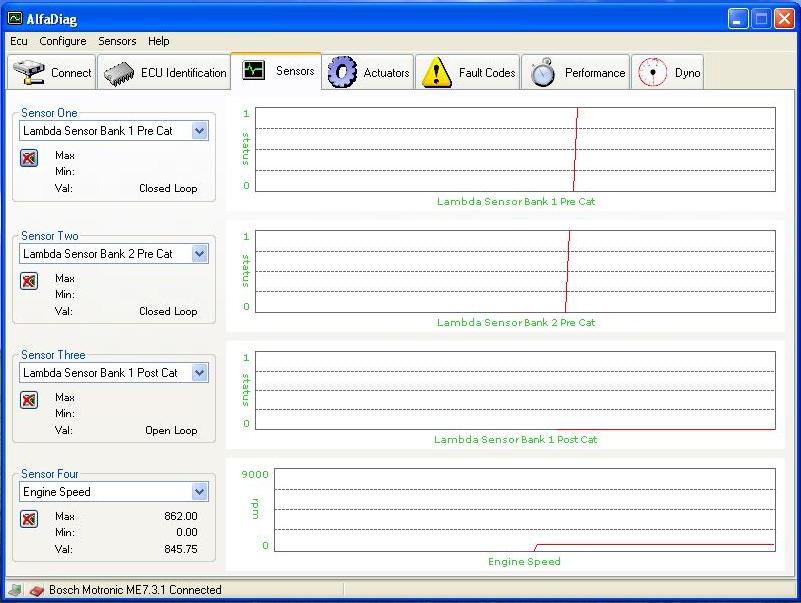Click the green connection icon in status bar

click(x=15, y=590)
